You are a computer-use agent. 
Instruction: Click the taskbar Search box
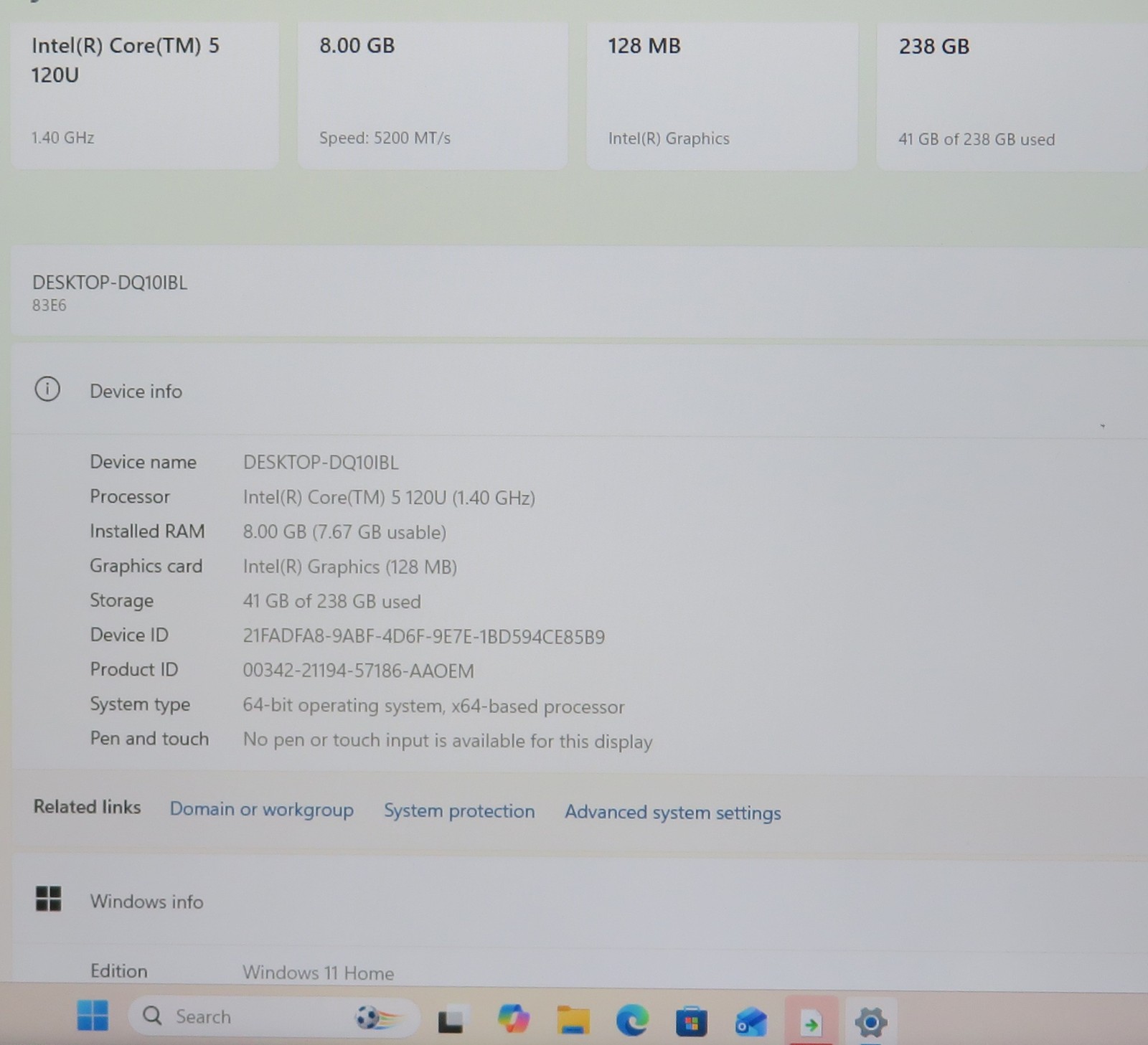coord(273,1016)
